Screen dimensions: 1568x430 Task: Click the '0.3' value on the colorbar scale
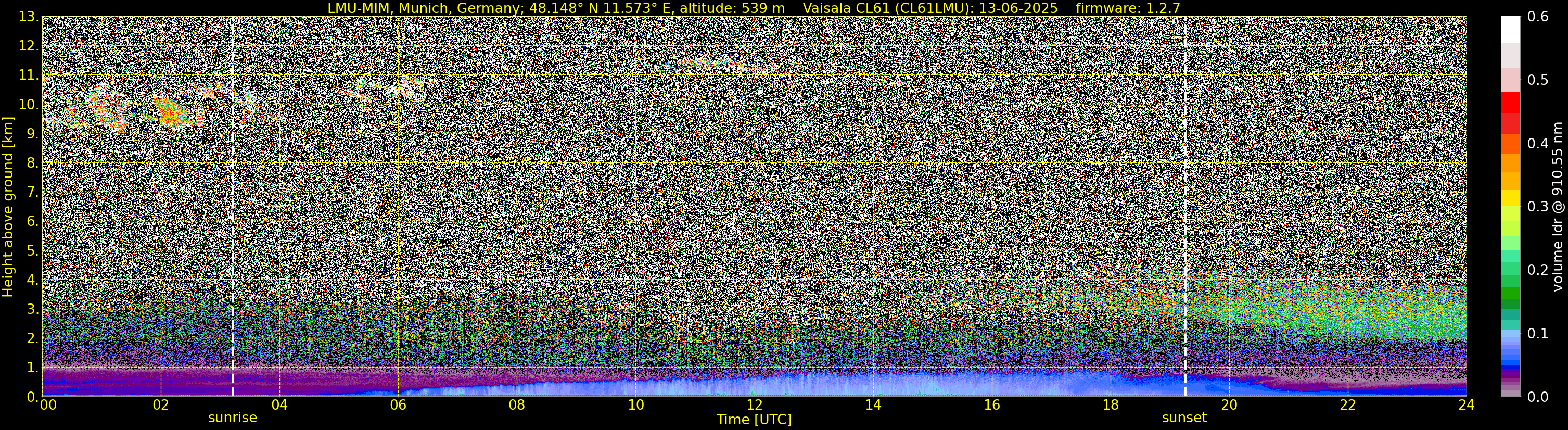click(x=1538, y=207)
